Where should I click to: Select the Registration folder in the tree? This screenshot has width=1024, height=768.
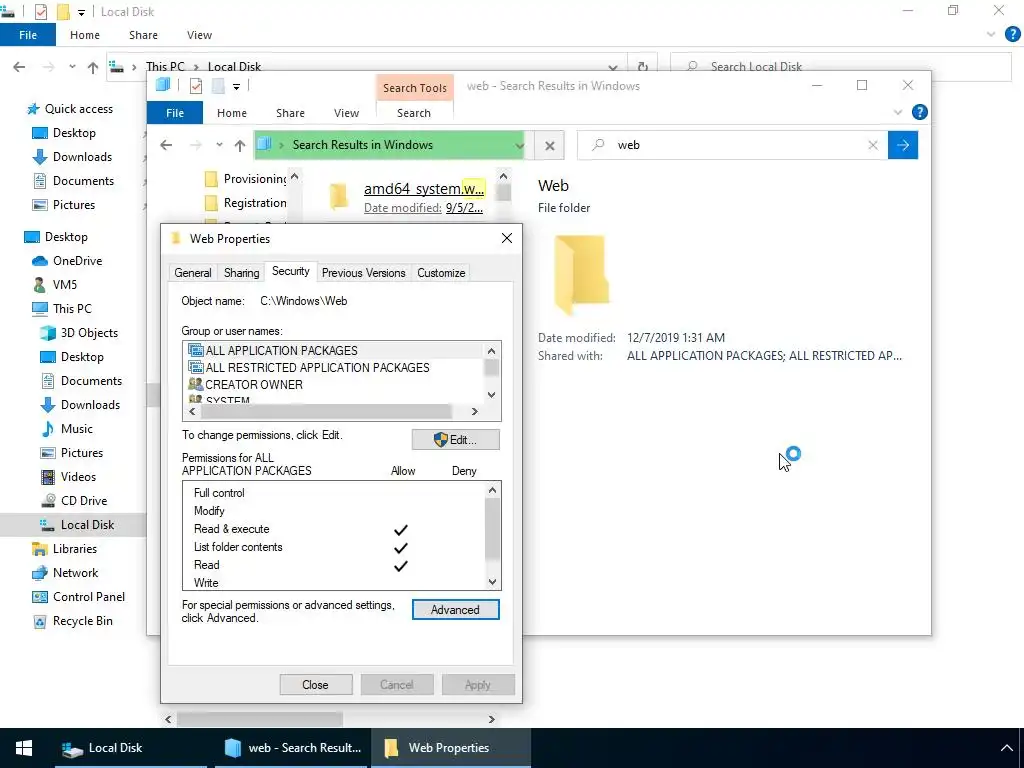246,203
